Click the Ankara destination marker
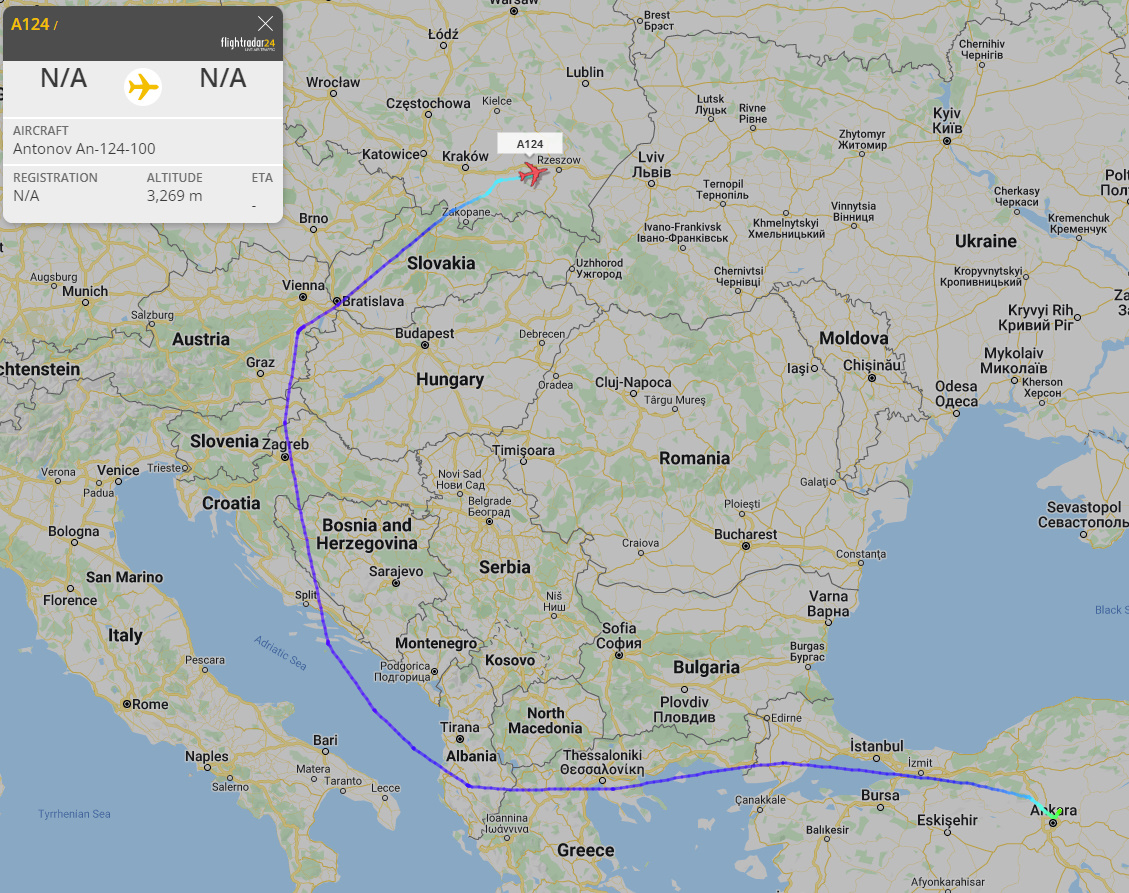This screenshot has height=893, width=1129. coord(1053,822)
